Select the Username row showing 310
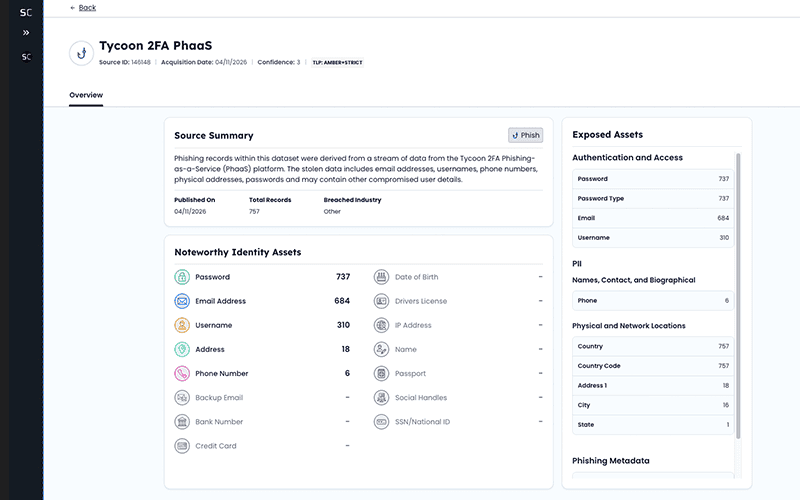 point(653,238)
